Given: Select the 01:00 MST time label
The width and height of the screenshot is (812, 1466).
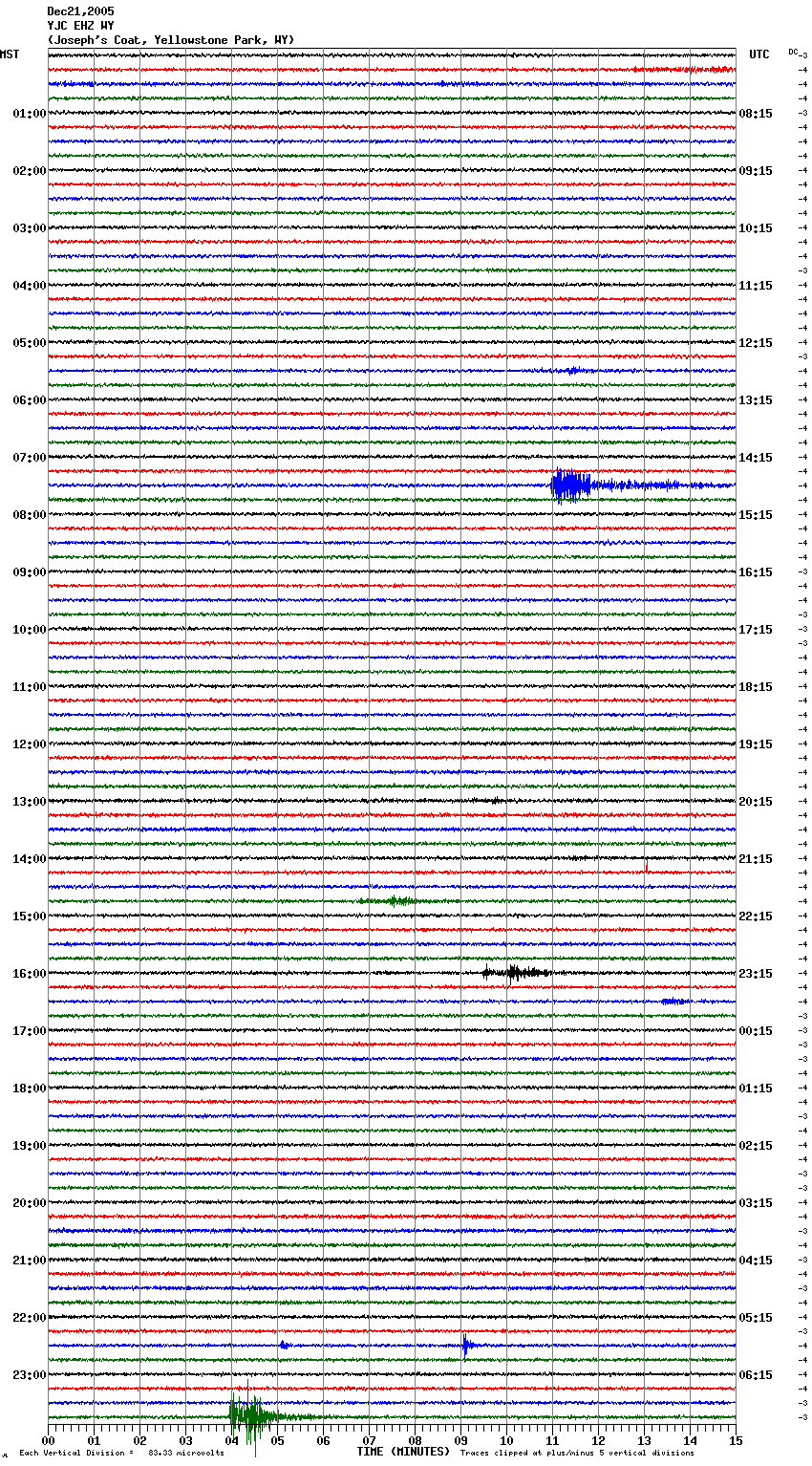Looking at the screenshot, I should coord(30,114).
